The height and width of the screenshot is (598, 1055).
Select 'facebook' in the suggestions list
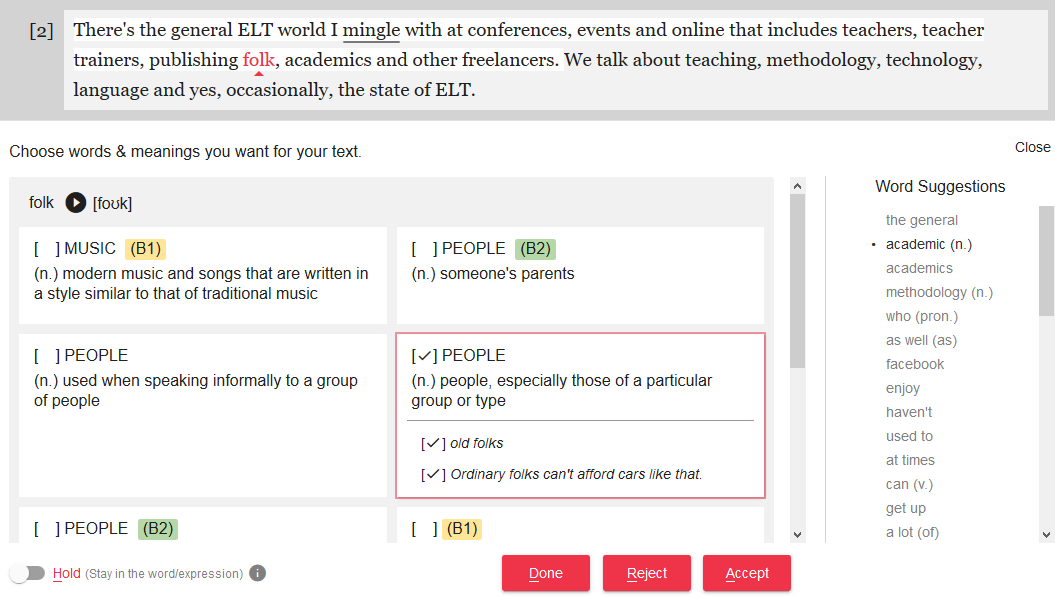pyautogui.click(x=914, y=364)
